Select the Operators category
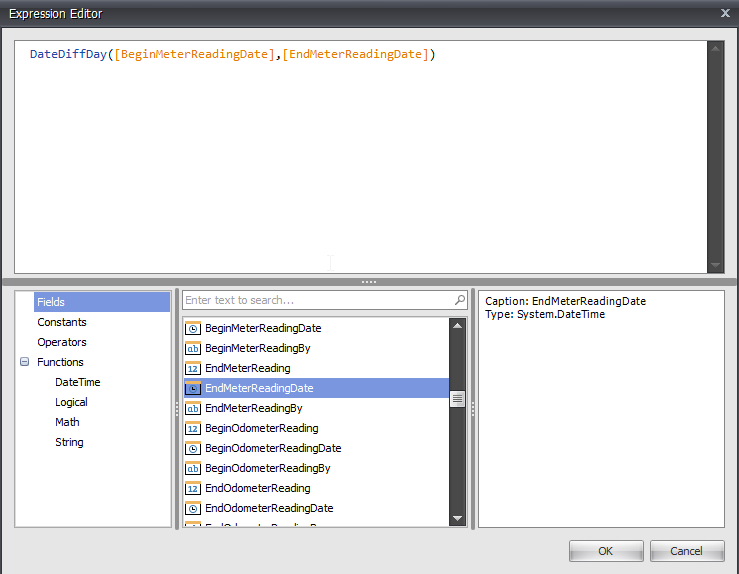 click(62, 342)
